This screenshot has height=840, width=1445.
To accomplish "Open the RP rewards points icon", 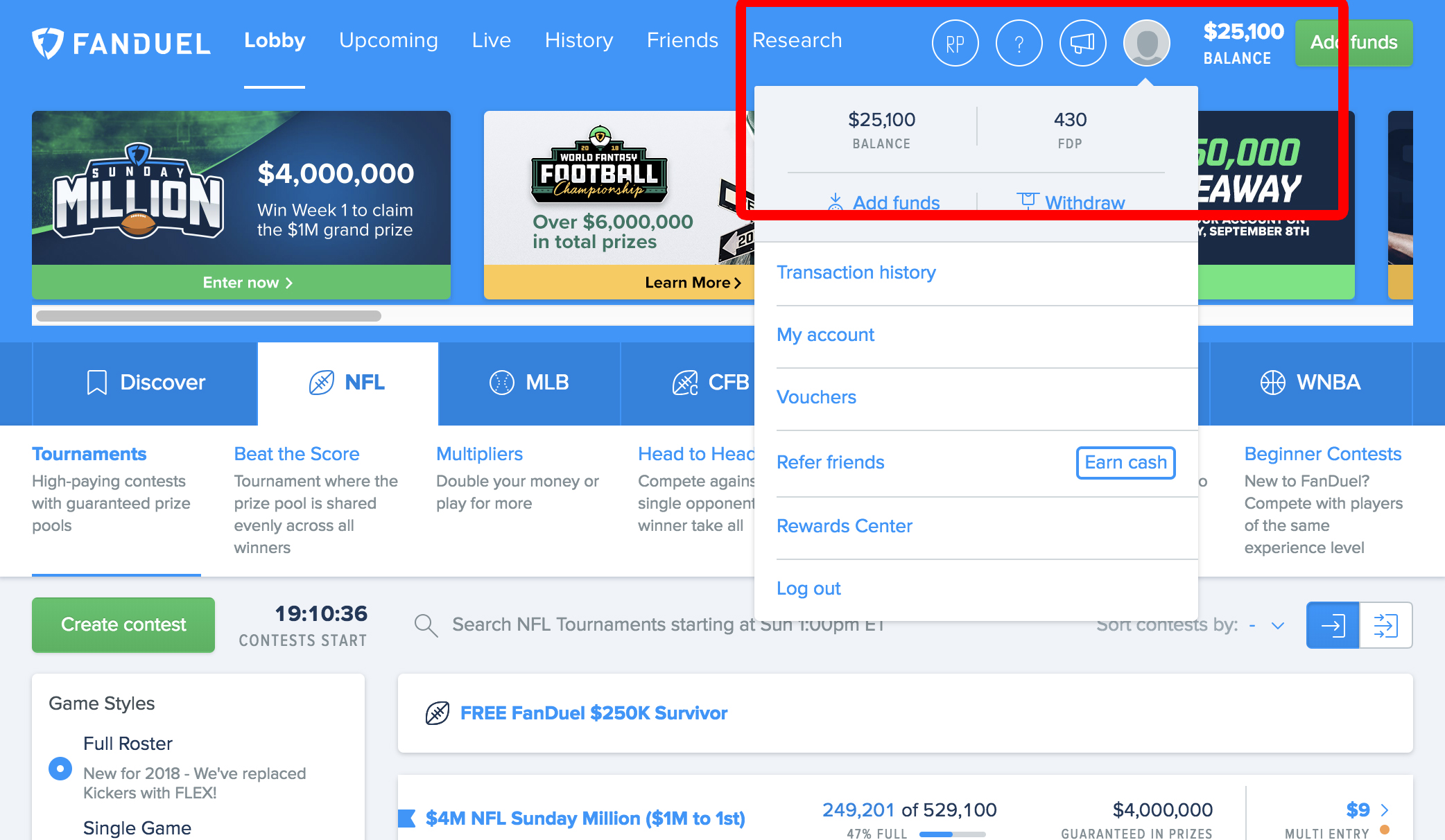I will point(955,43).
